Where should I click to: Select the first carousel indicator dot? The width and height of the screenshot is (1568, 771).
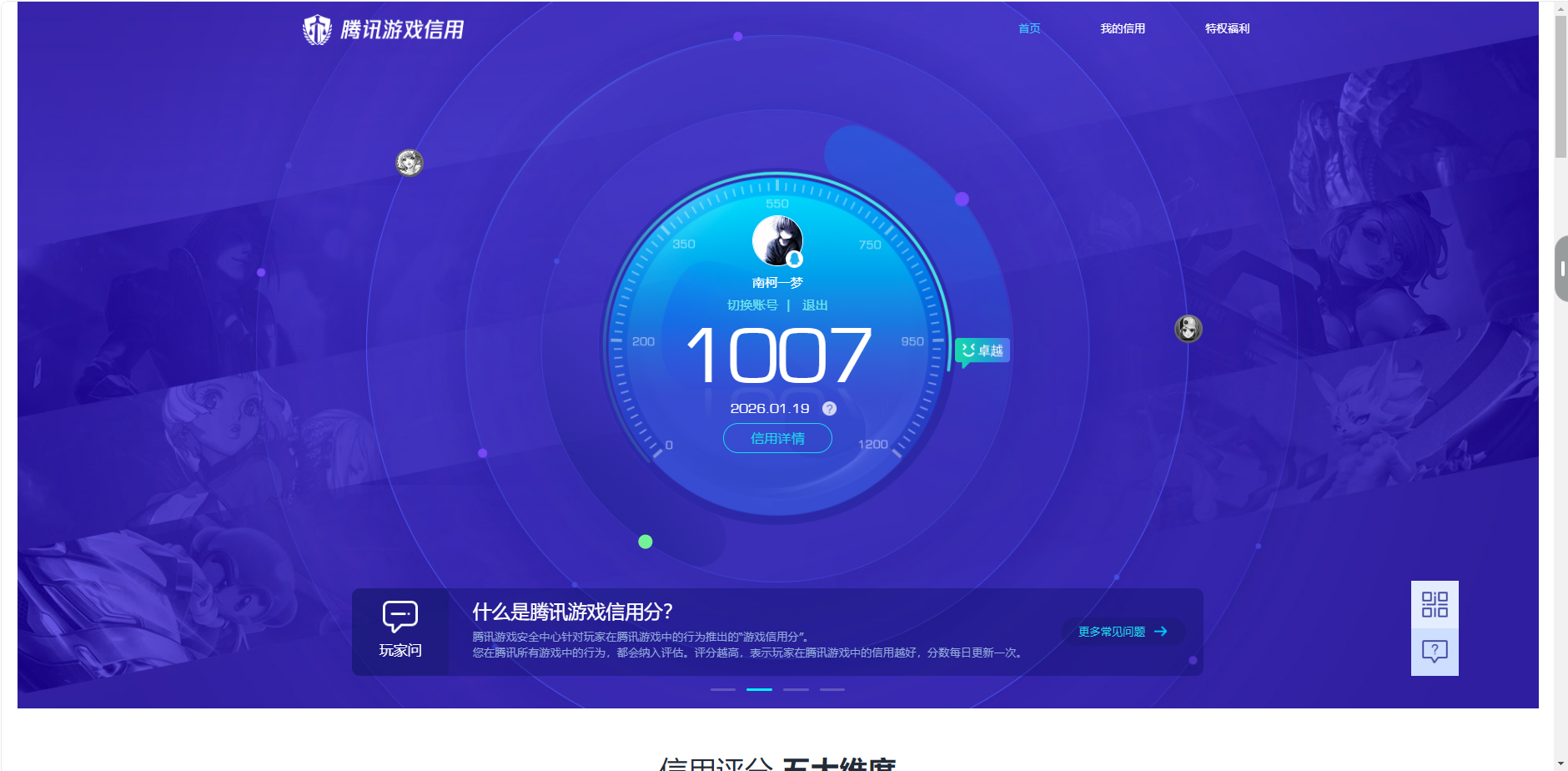[x=722, y=690]
